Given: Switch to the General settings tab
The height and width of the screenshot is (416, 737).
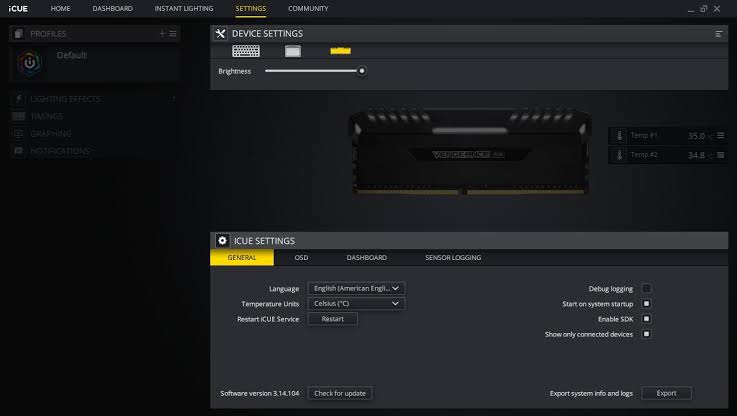Looking at the screenshot, I should tap(242, 258).
